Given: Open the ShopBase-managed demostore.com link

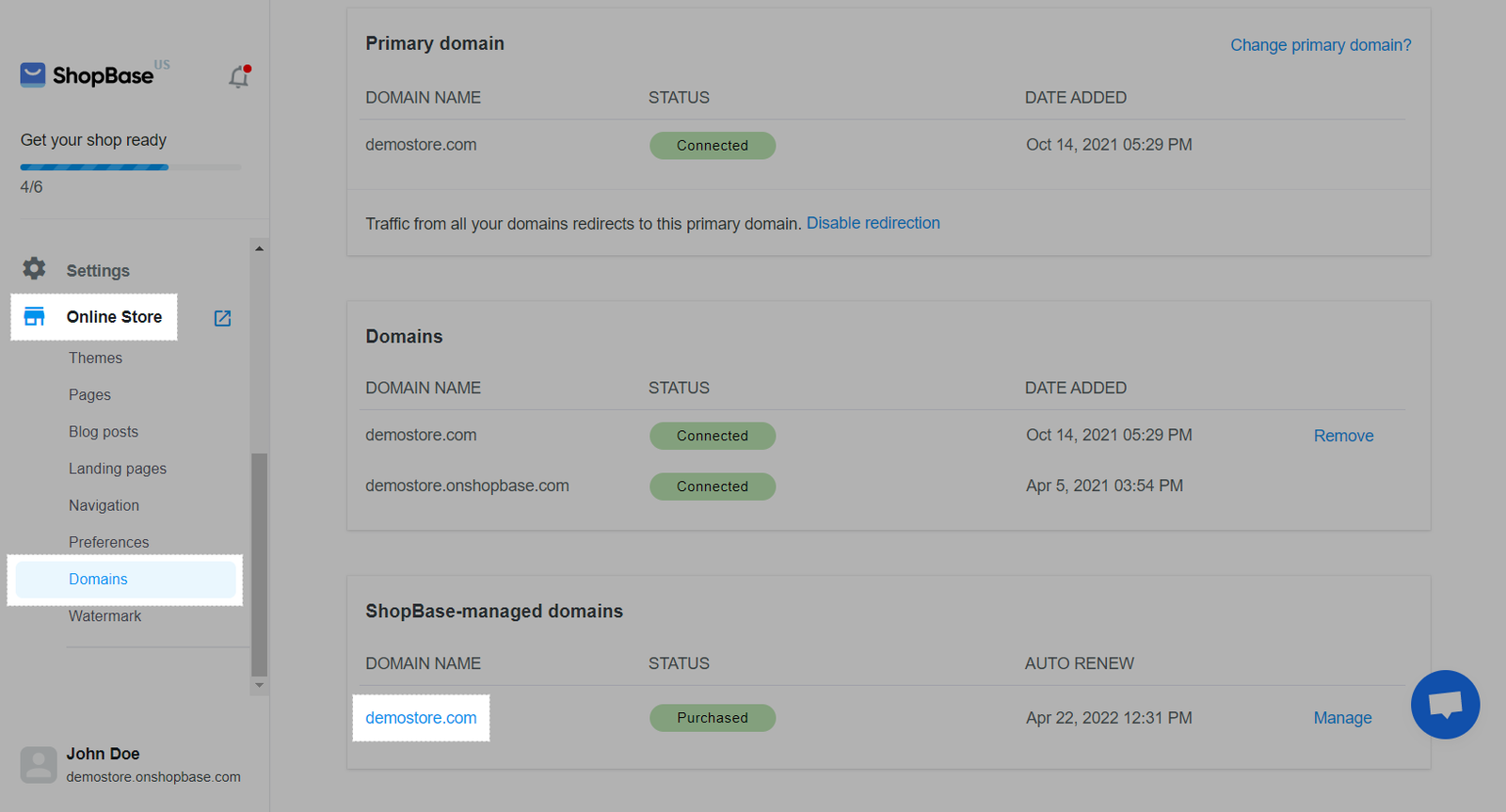Looking at the screenshot, I should [421, 718].
